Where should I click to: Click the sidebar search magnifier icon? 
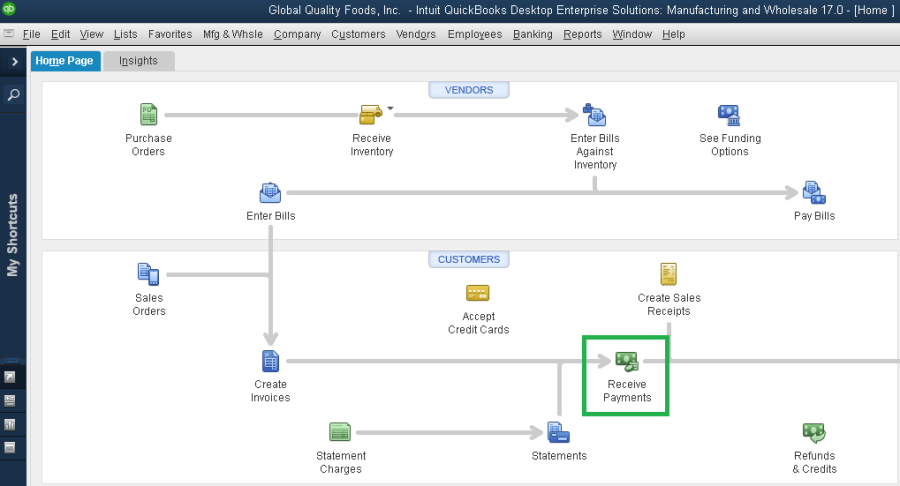pyautogui.click(x=13, y=94)
